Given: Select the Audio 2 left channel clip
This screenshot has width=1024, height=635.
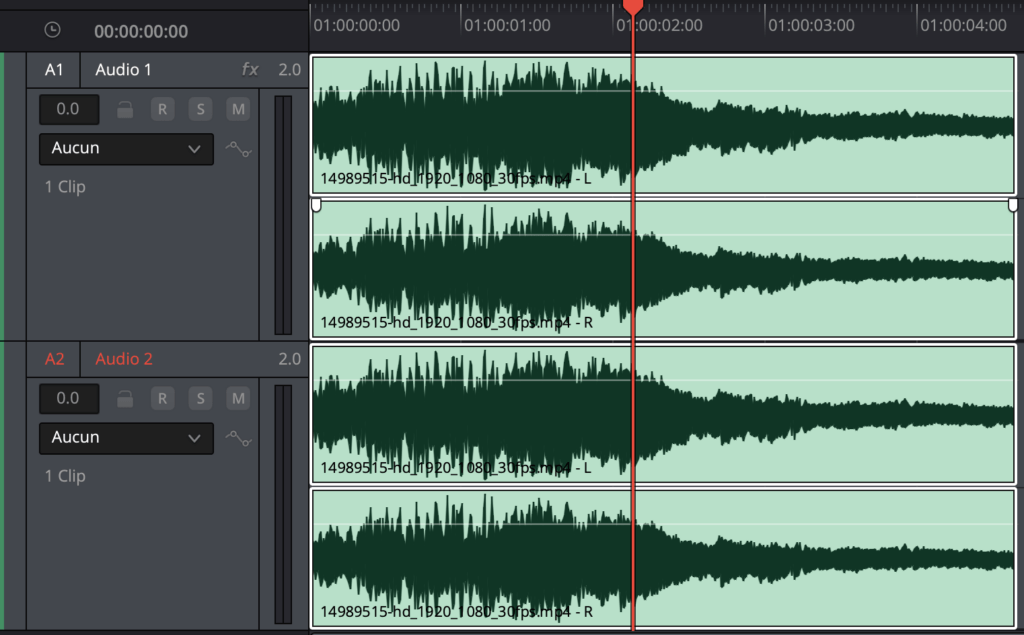Looking at the screenshot, I should click(x=663, y=414).
